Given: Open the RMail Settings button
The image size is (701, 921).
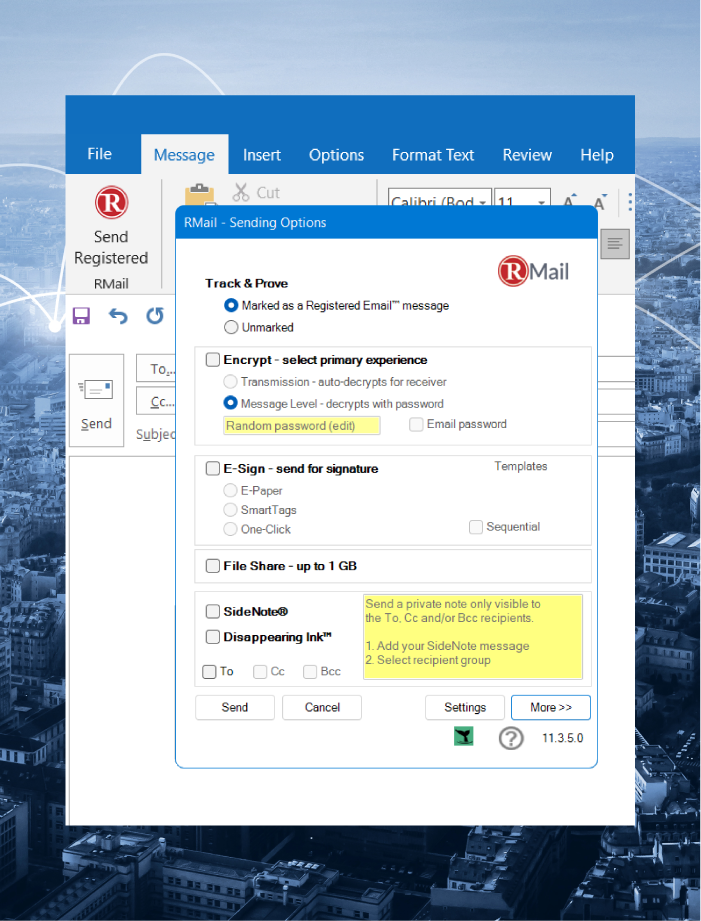Looking at the screenshot, I should click(x=465, y=707).
